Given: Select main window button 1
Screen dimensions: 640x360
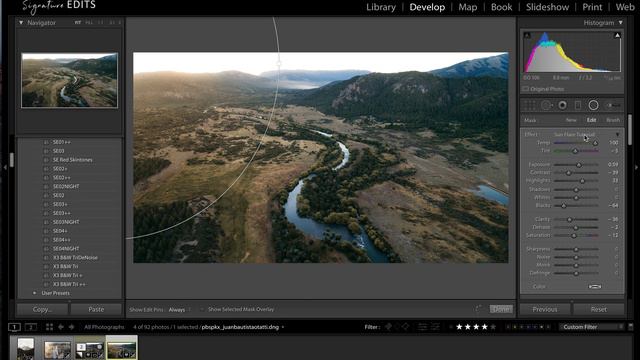Looking at the screenshot, I should click(x=14, y=327).
